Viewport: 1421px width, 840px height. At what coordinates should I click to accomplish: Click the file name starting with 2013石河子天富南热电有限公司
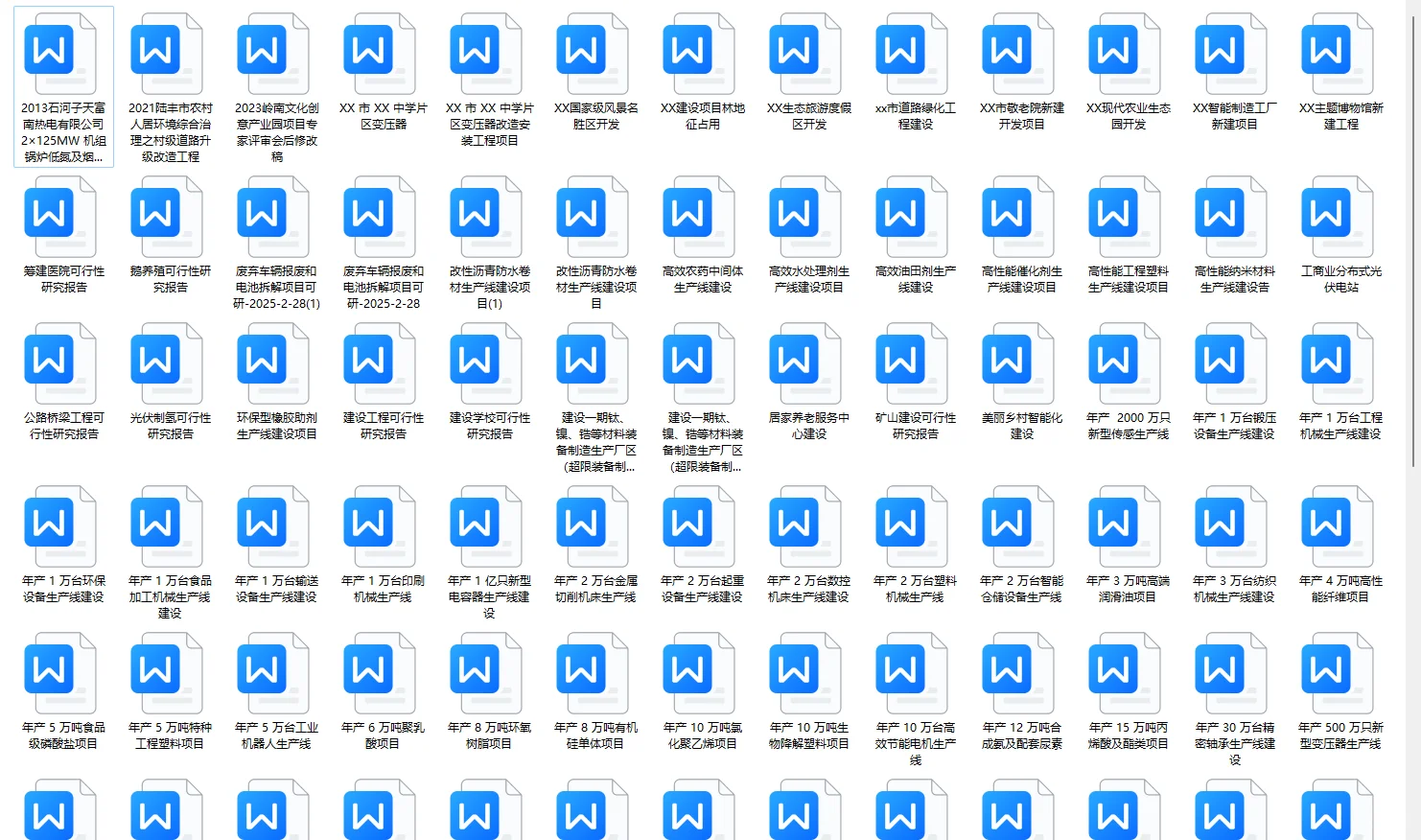click(x=64, y=132)
